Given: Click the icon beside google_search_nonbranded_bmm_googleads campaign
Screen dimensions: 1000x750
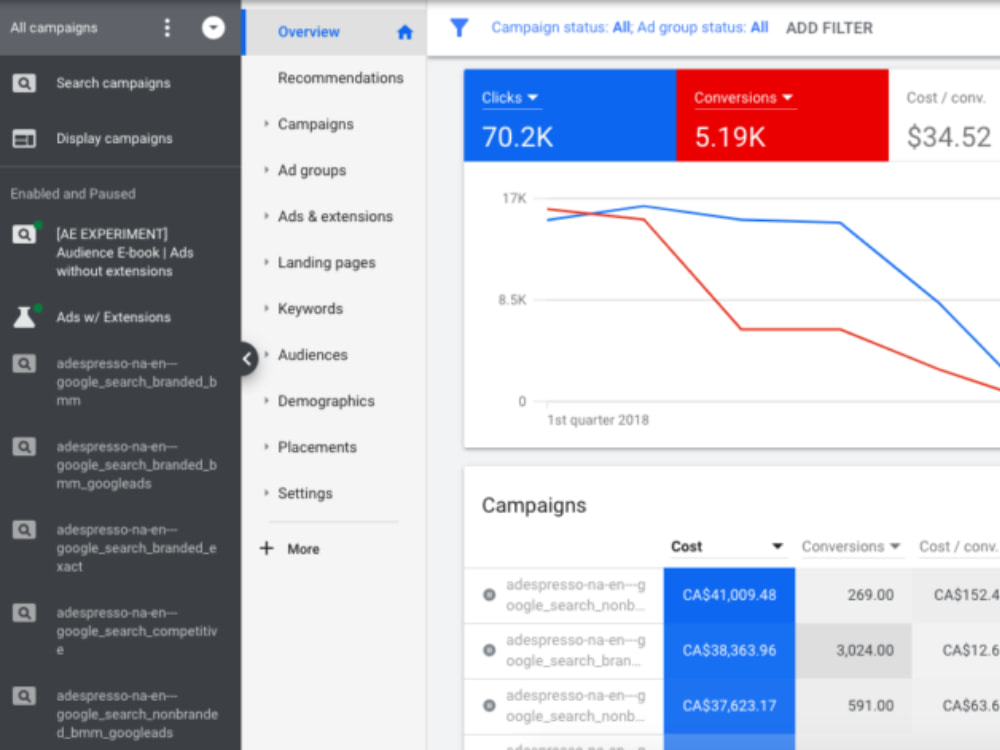Looking at the screenshot, I should tap(24, 696).
